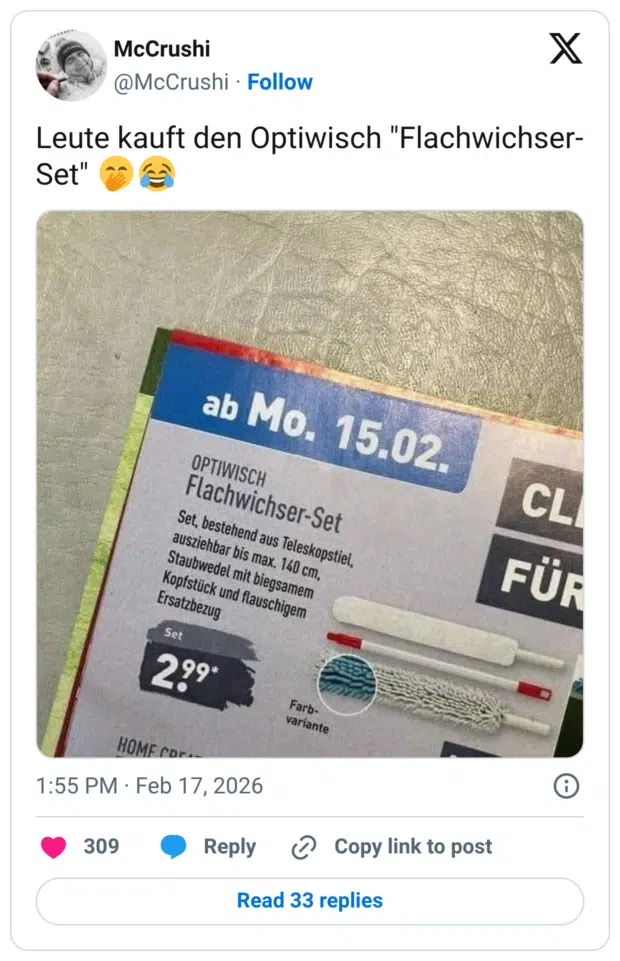The image size is (620, 961).
Task: Open McCrushi's profile avatar
Action: [71, 65]
